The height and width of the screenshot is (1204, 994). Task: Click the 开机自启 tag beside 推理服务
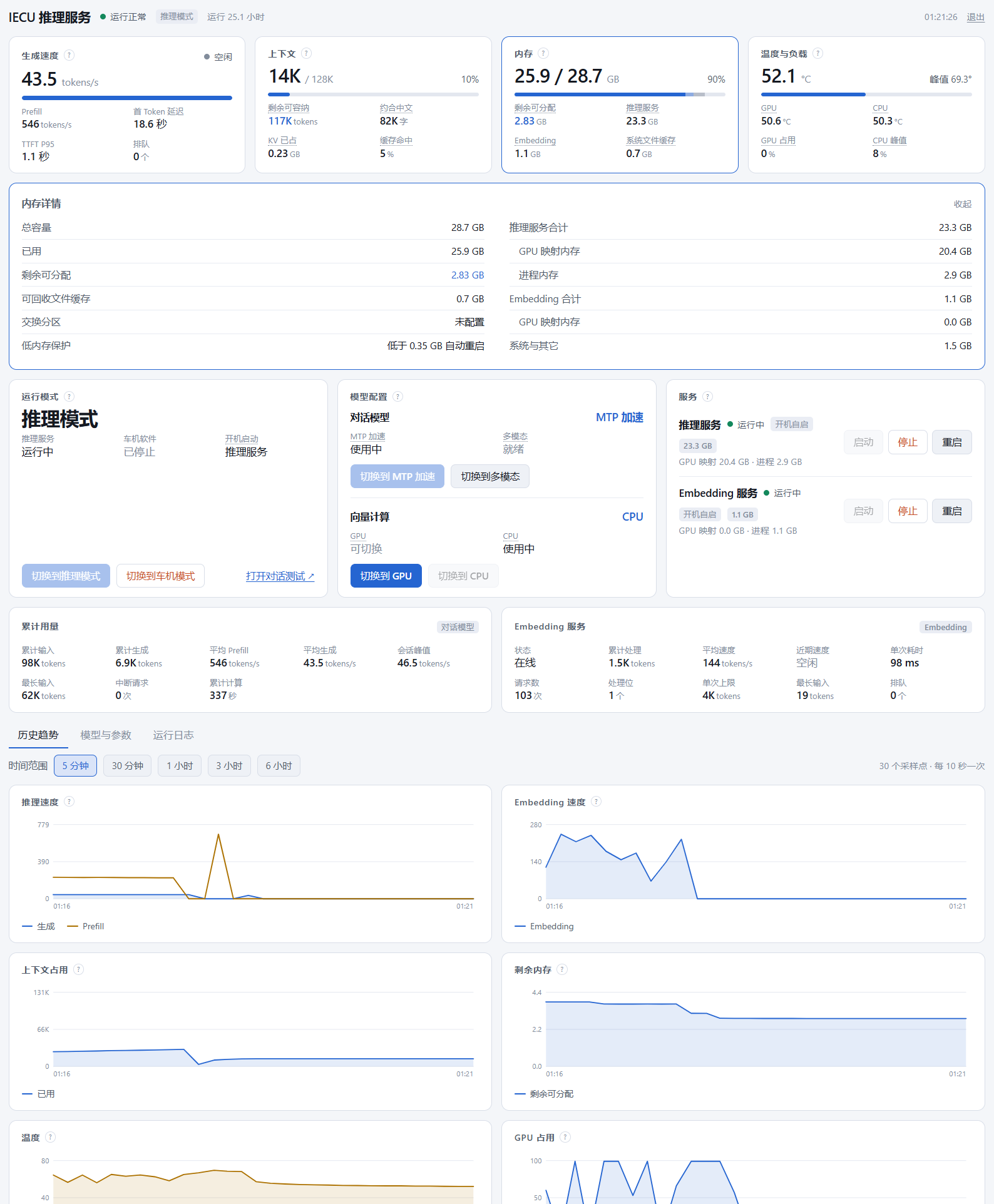[791, 424]
